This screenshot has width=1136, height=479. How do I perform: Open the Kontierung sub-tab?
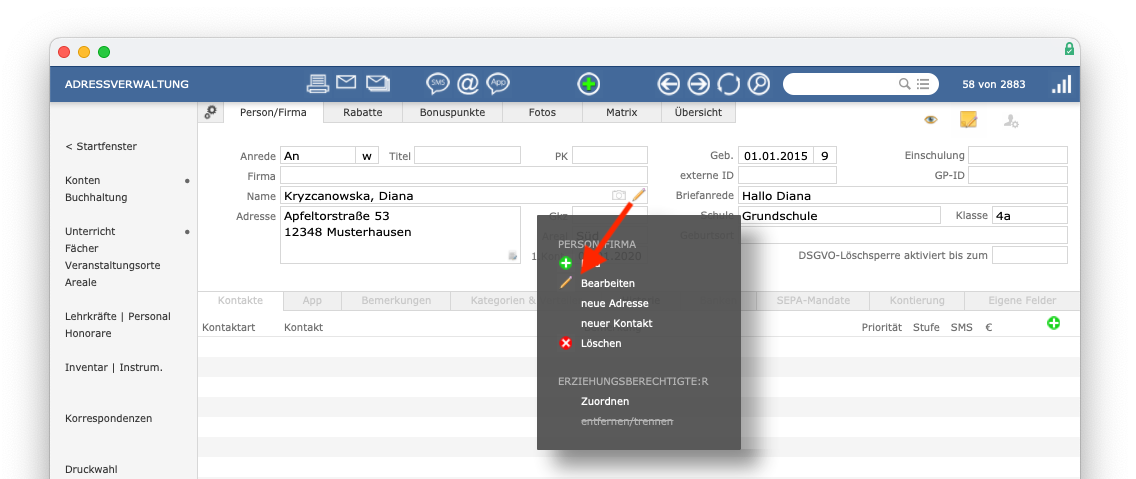click(x=917, y=301)
